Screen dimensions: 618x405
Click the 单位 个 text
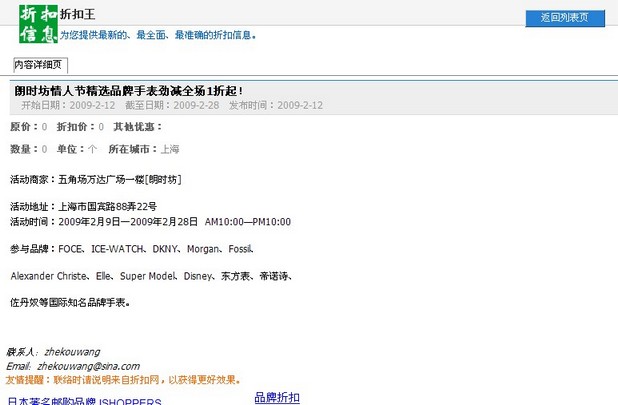(77, 149)
